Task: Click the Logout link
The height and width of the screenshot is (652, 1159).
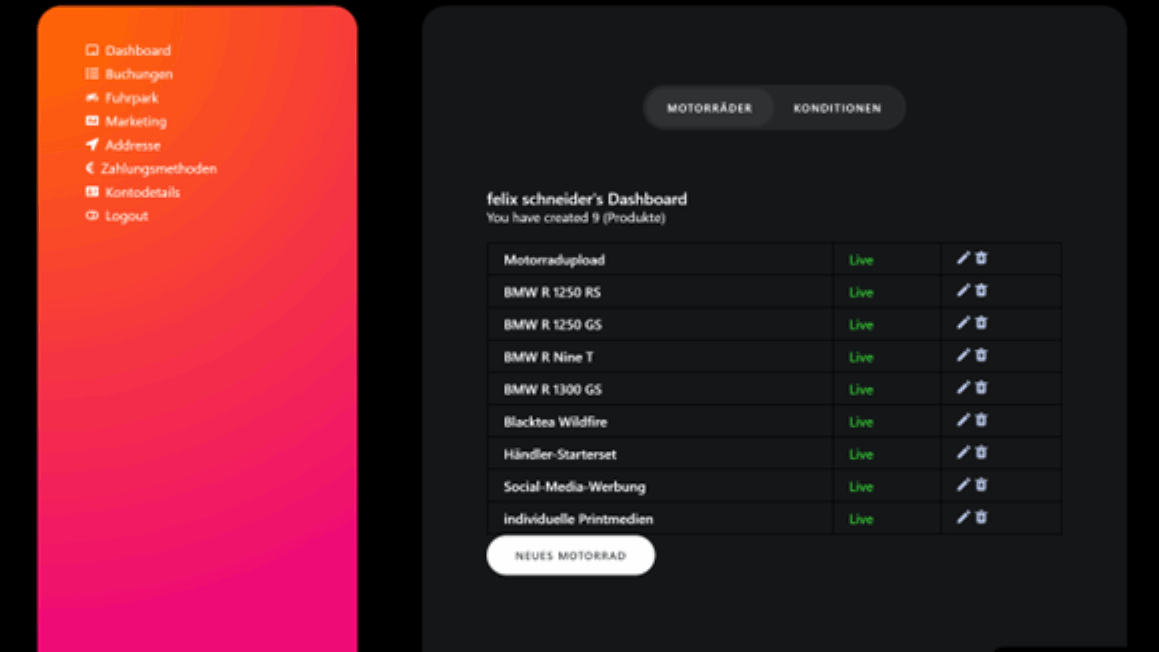Action: tap(126, 216)
